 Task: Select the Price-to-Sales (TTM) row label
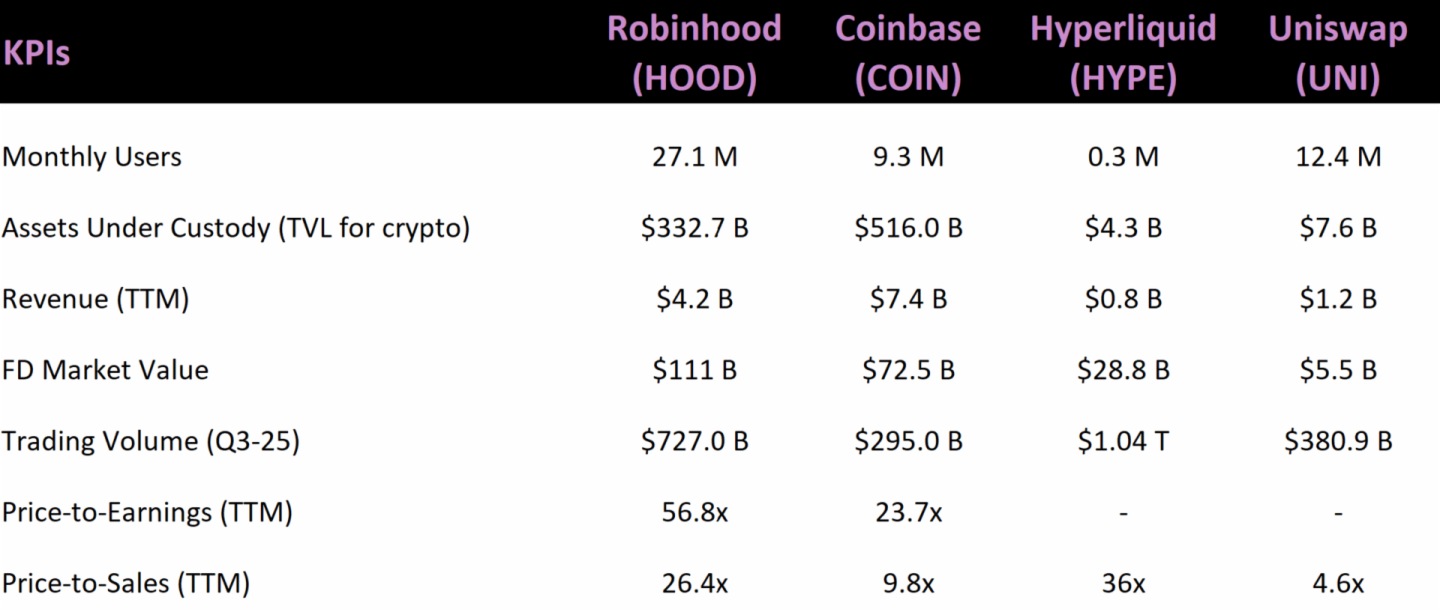click(126, 583)
